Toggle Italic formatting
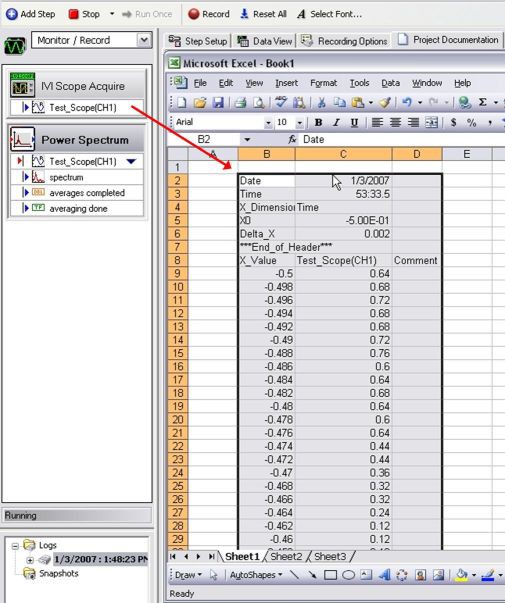 pos(336,123)
